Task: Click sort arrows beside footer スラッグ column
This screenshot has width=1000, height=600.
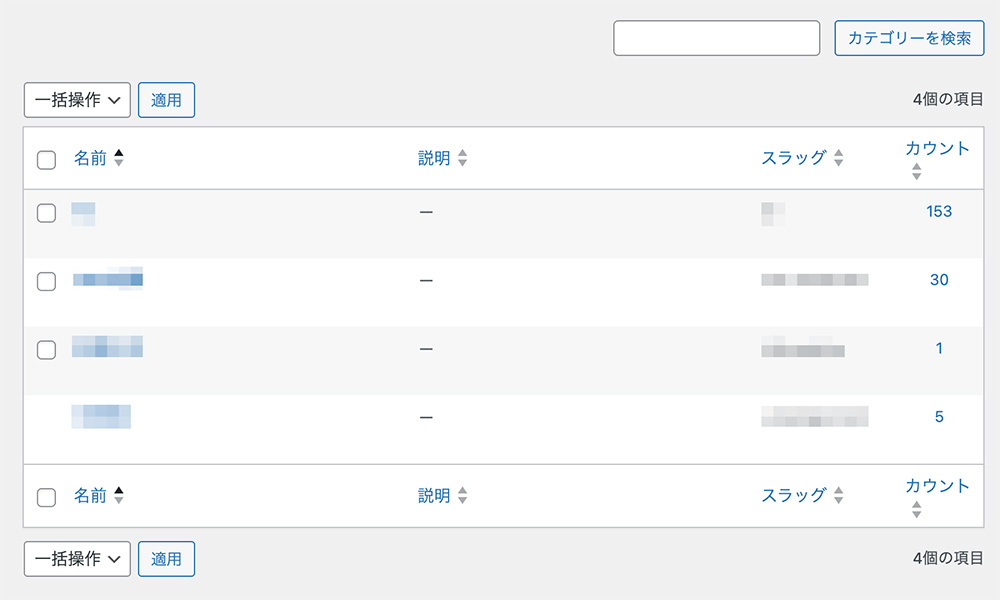Action: click(x=838, y=495)
